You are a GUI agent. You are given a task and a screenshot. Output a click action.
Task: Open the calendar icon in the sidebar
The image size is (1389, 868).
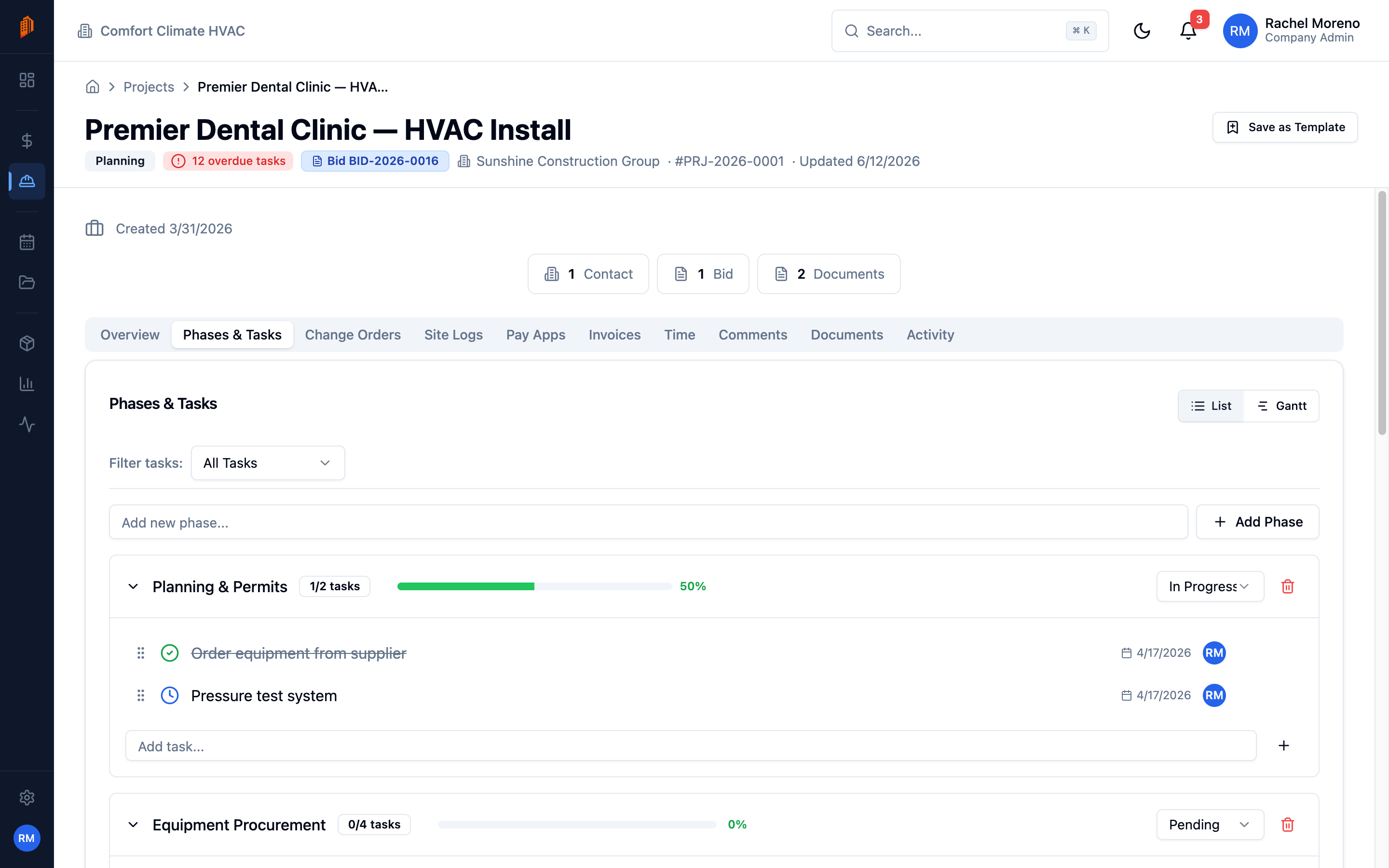27,242
